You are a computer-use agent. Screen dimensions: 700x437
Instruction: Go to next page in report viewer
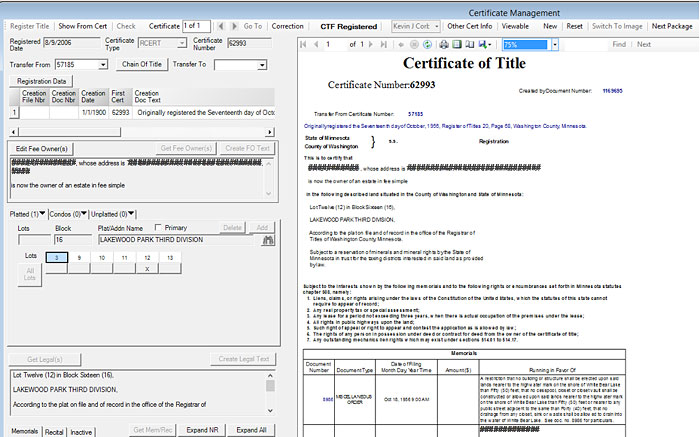(x=371, y=44)
